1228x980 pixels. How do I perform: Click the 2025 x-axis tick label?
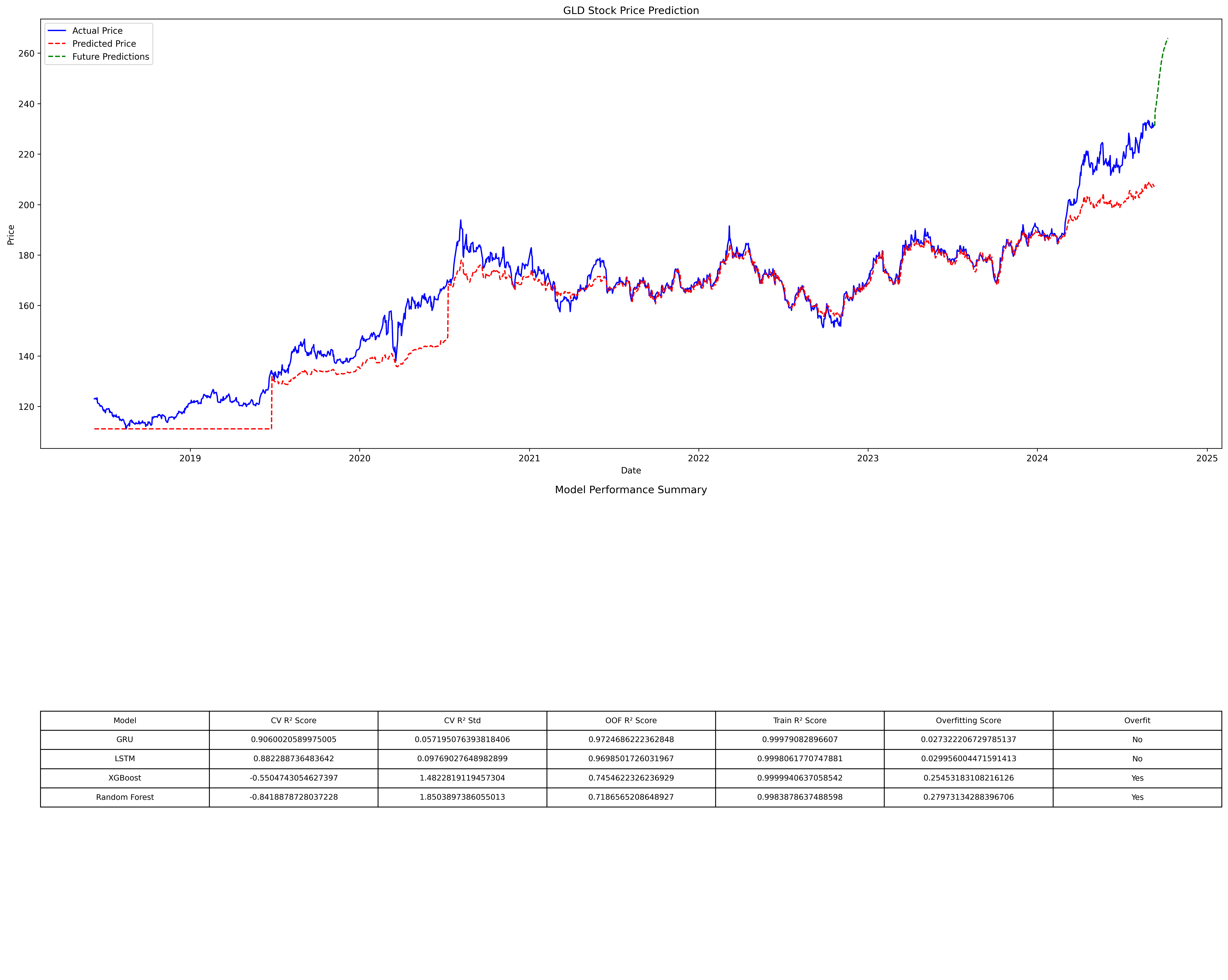pos(1207,458)
